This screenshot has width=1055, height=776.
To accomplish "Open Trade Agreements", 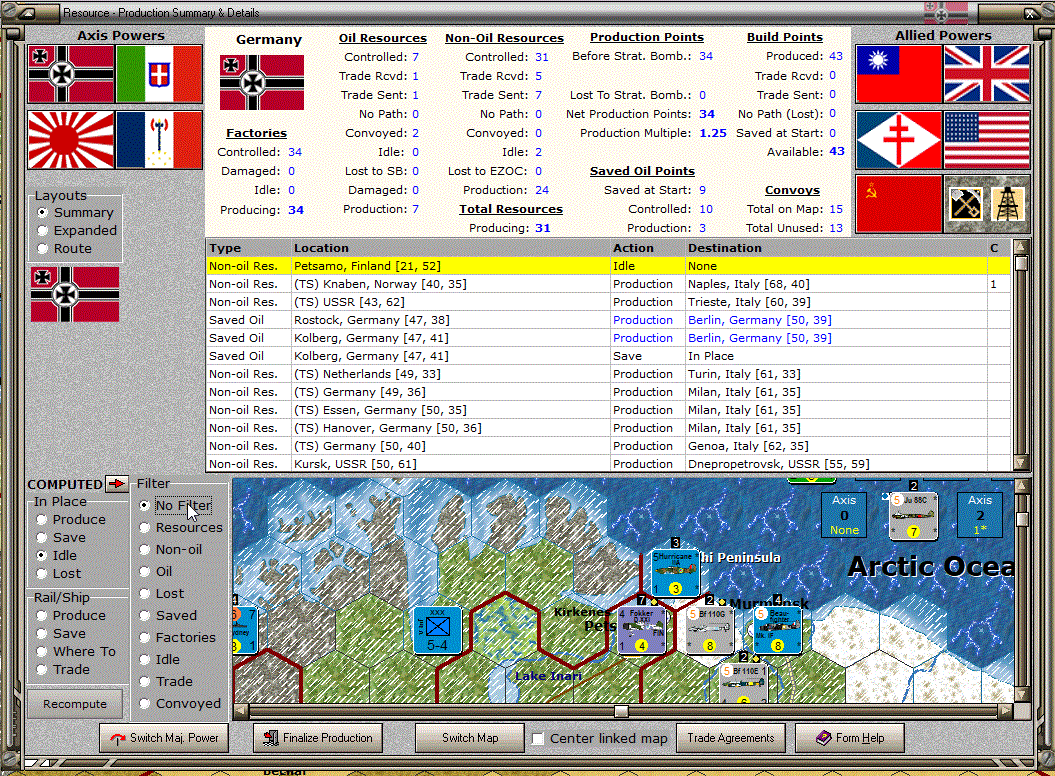I will tap(731, 738).
